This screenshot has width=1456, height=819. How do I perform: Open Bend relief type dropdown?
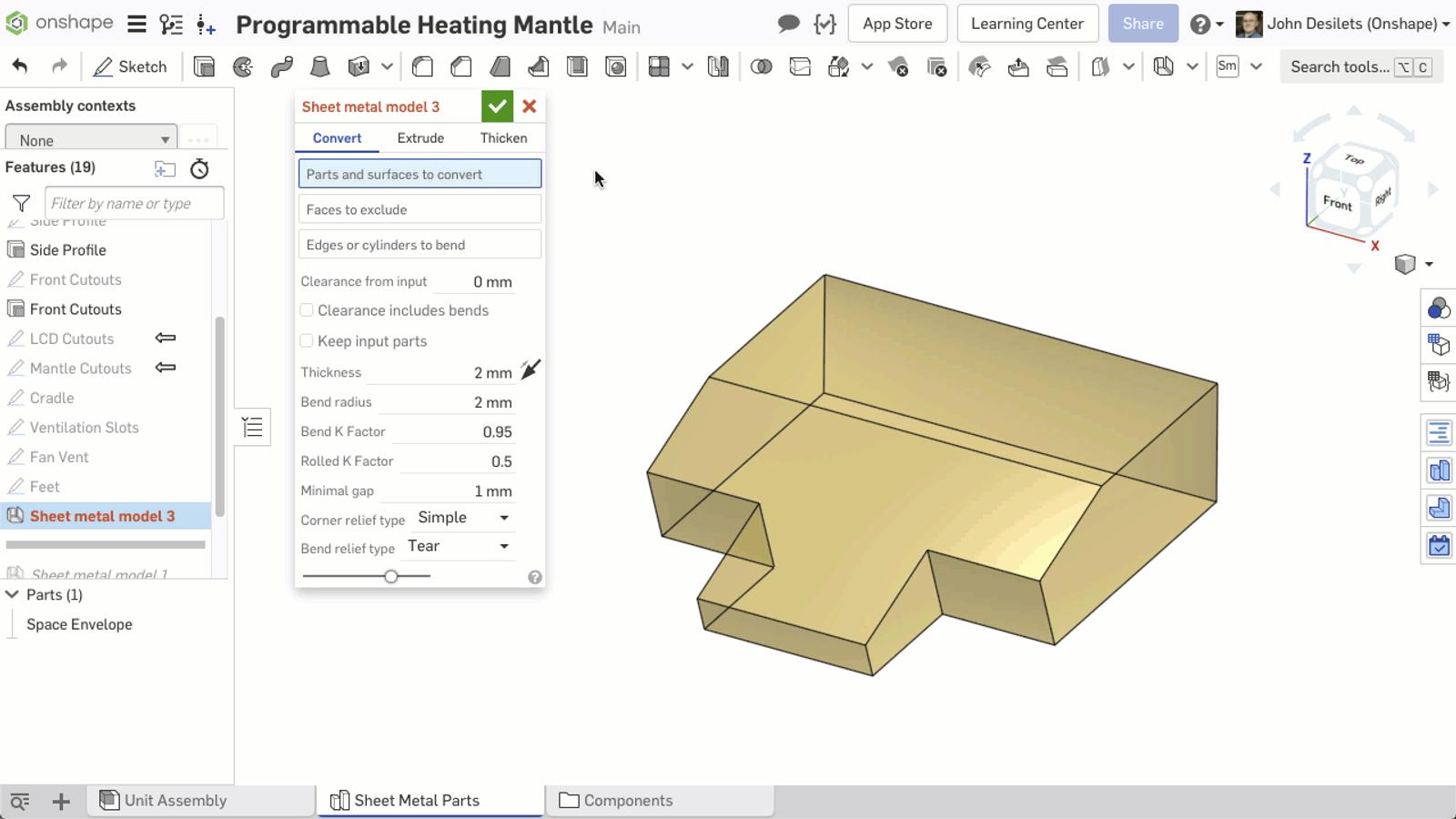click(x=458, y=546)
